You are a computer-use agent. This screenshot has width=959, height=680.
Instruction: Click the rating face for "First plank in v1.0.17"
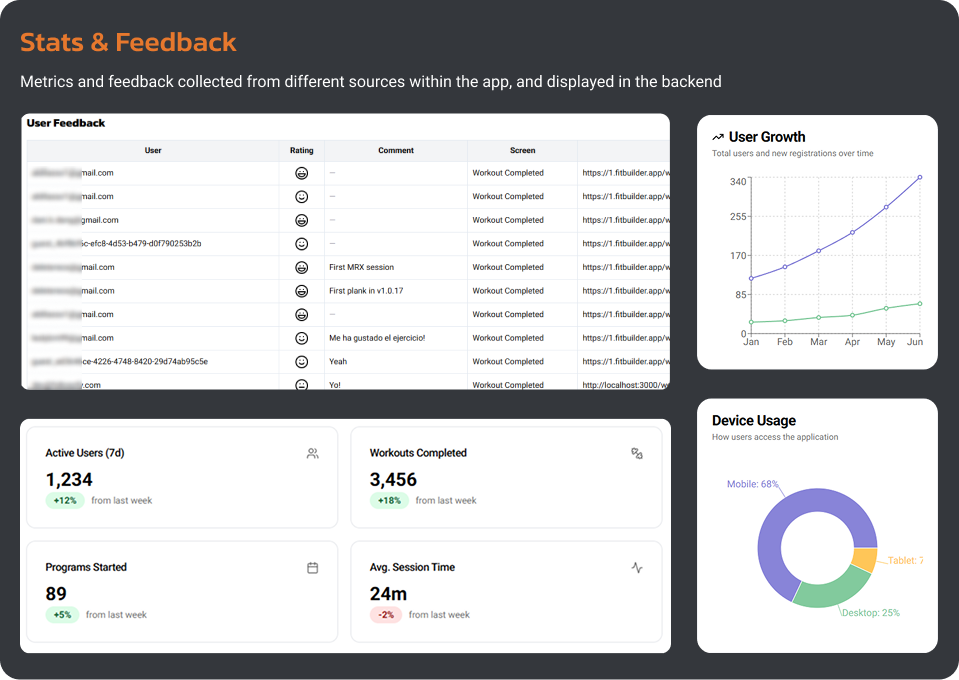click(x=301, y=291)
